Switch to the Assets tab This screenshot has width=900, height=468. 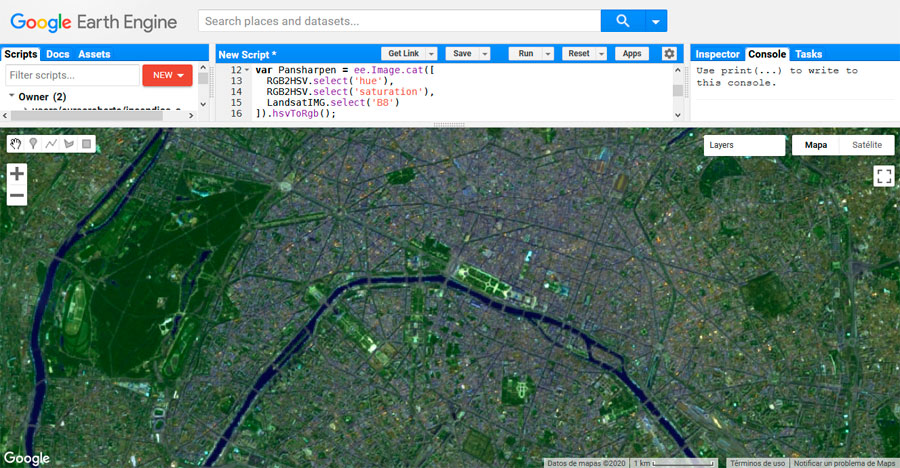(x=94, y=54)
